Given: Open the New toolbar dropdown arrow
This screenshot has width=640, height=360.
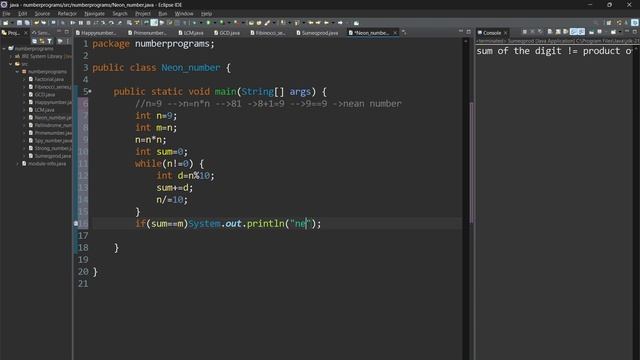Looking at the screenshot, I should 11,23.
